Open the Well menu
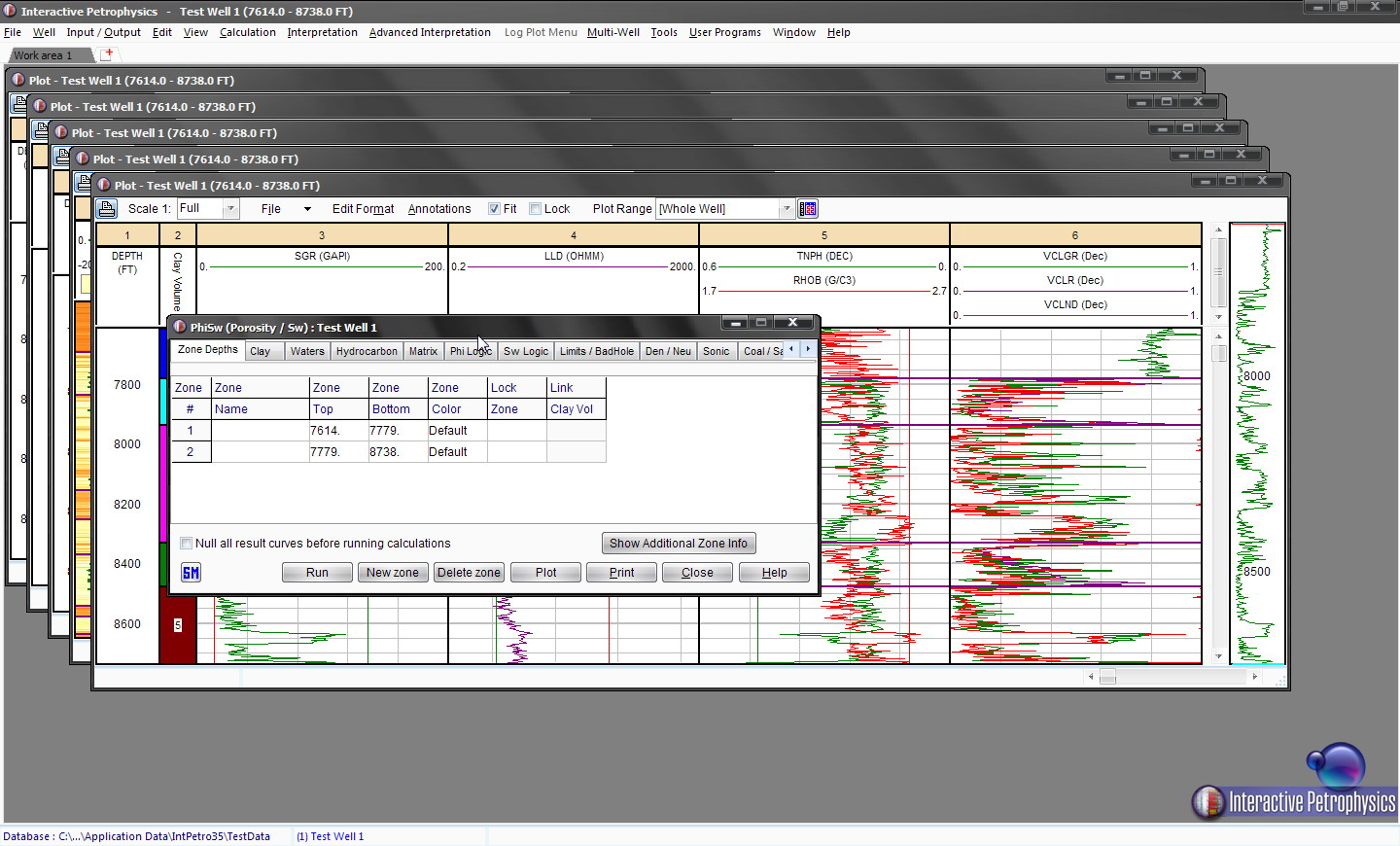This screenshot has height=846, width=1400. coord(44,32)
